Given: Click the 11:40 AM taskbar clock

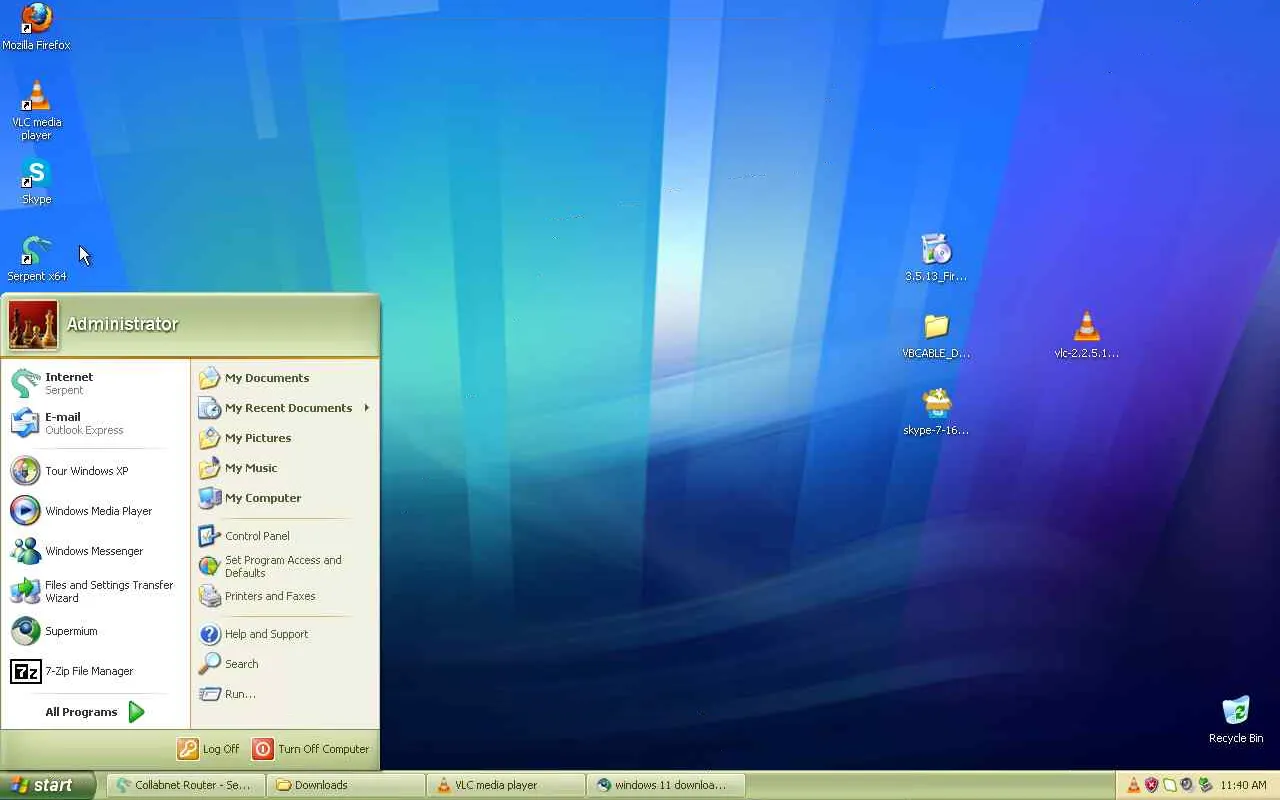Looking at the screenshot, I should pyautogui.click(x=1243, y=786).
